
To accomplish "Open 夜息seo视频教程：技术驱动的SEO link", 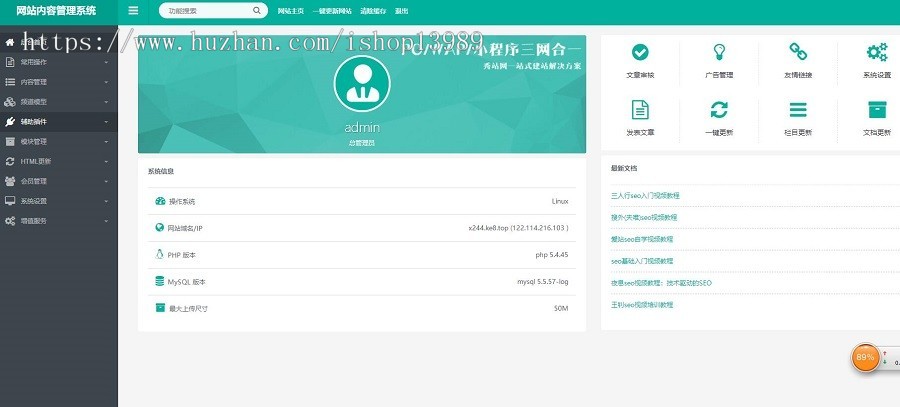I will (661, 282).
